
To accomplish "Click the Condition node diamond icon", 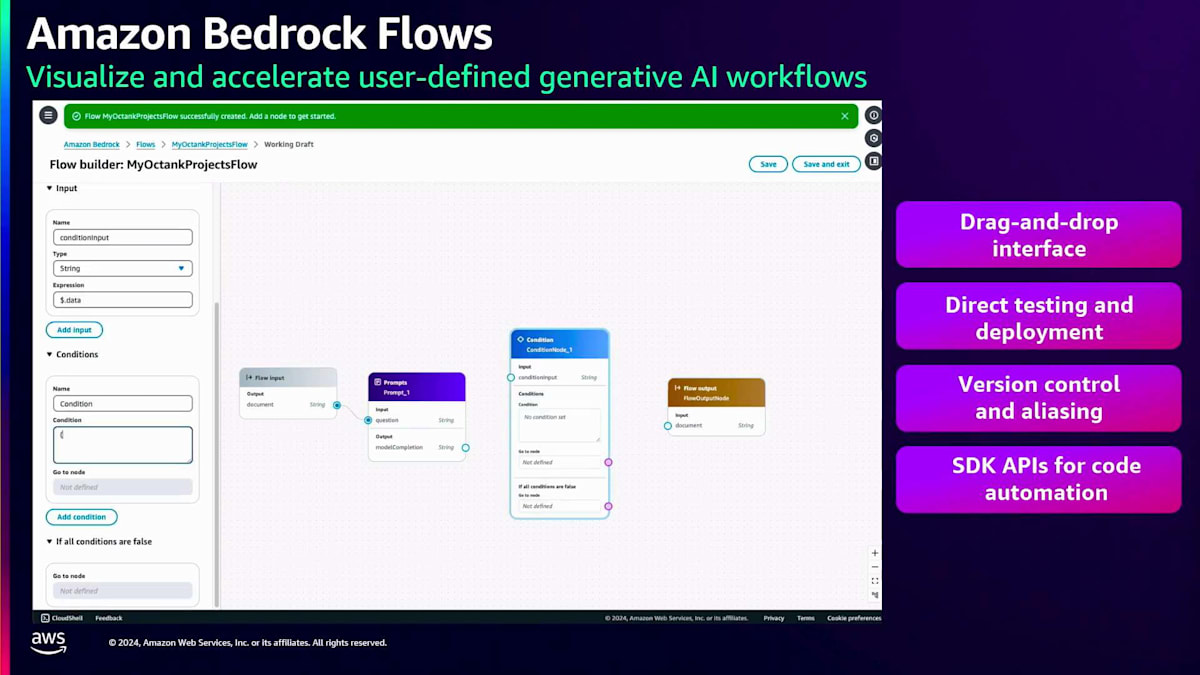I will click(x=520, y=340).
